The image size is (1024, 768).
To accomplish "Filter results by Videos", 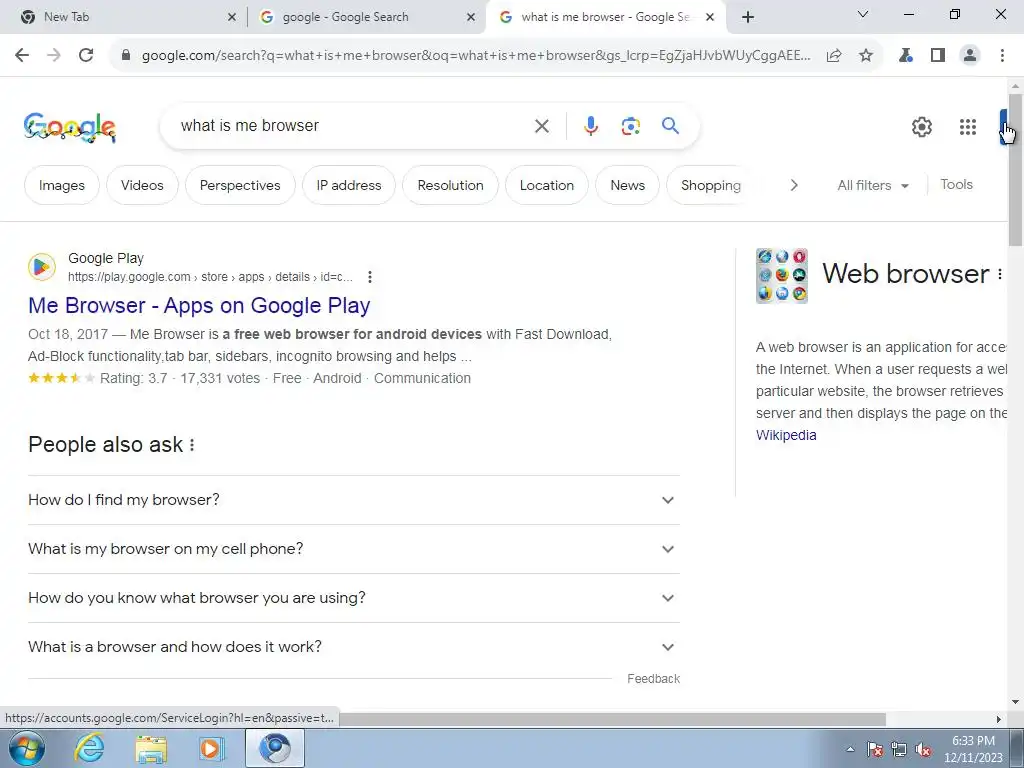I will [x=142, y=185].
